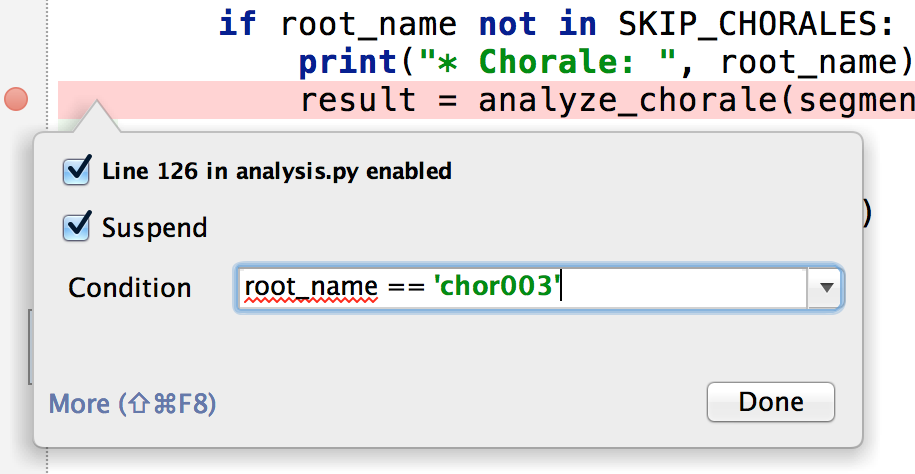
Task: Click the red breakpoint icon in the gutter
Action: pos(17,100)
